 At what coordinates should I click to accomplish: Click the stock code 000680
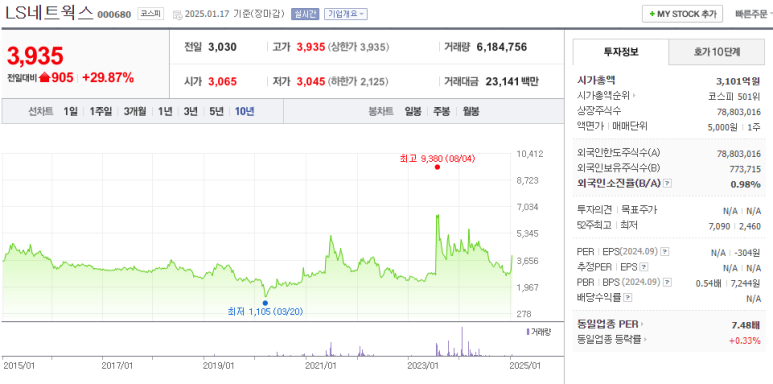click(114, 15)
